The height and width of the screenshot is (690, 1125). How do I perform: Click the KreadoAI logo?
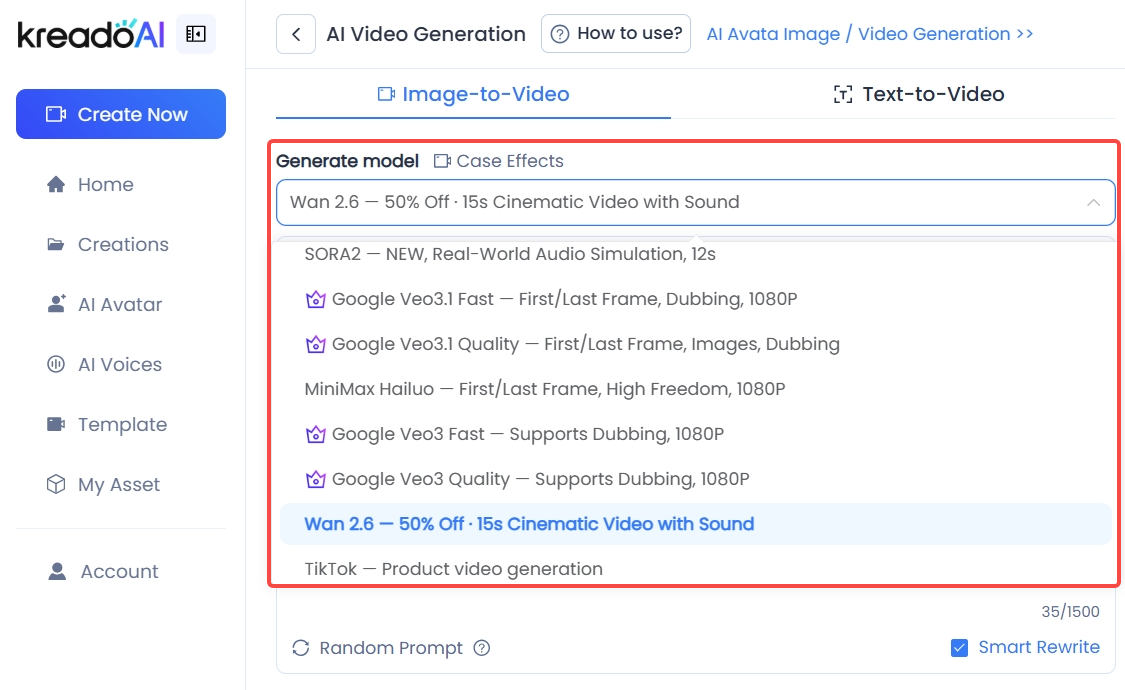click(x=91, y=34)
